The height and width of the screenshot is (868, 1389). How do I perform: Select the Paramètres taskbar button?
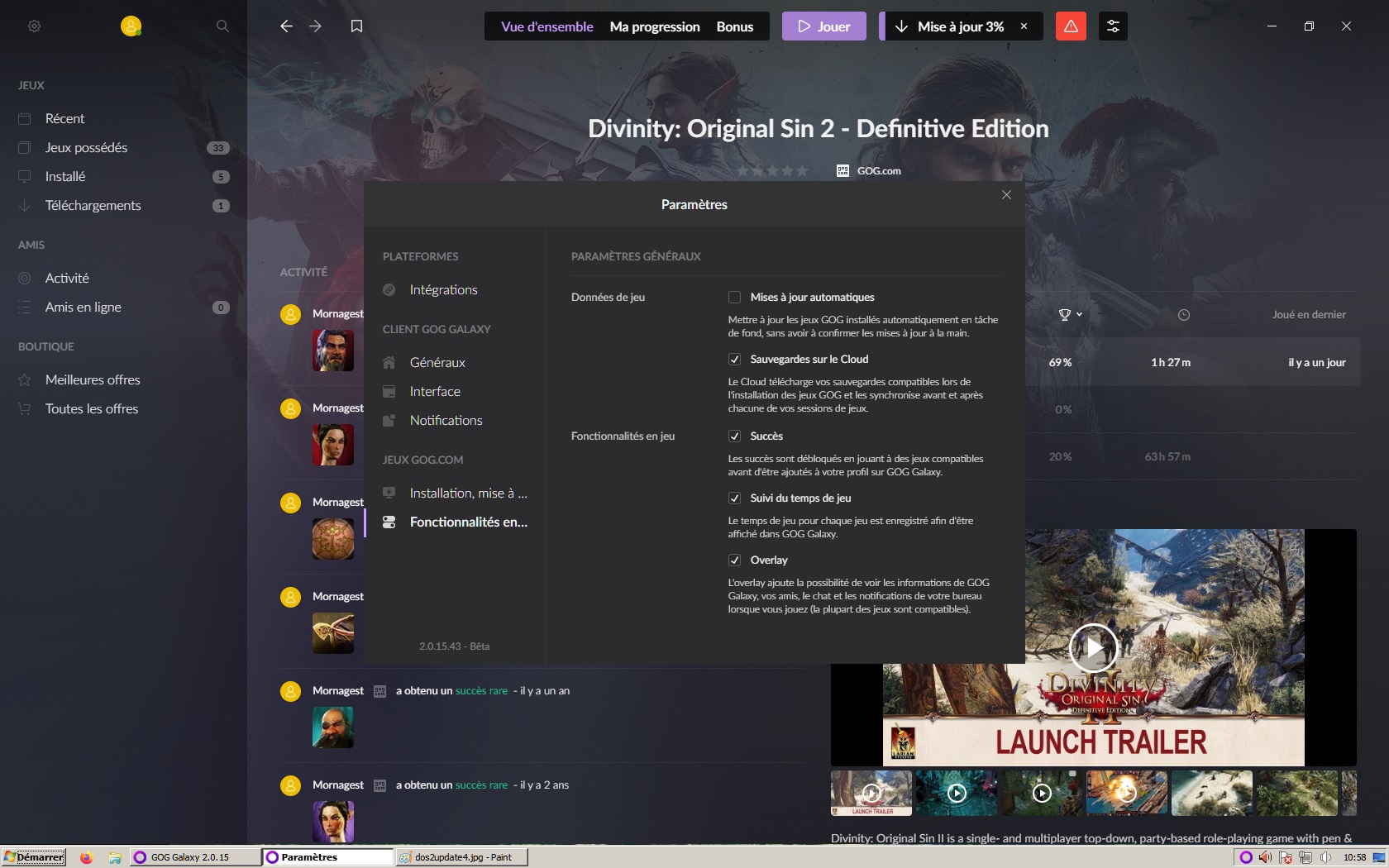pyautogui.click(x=327, y=857)
